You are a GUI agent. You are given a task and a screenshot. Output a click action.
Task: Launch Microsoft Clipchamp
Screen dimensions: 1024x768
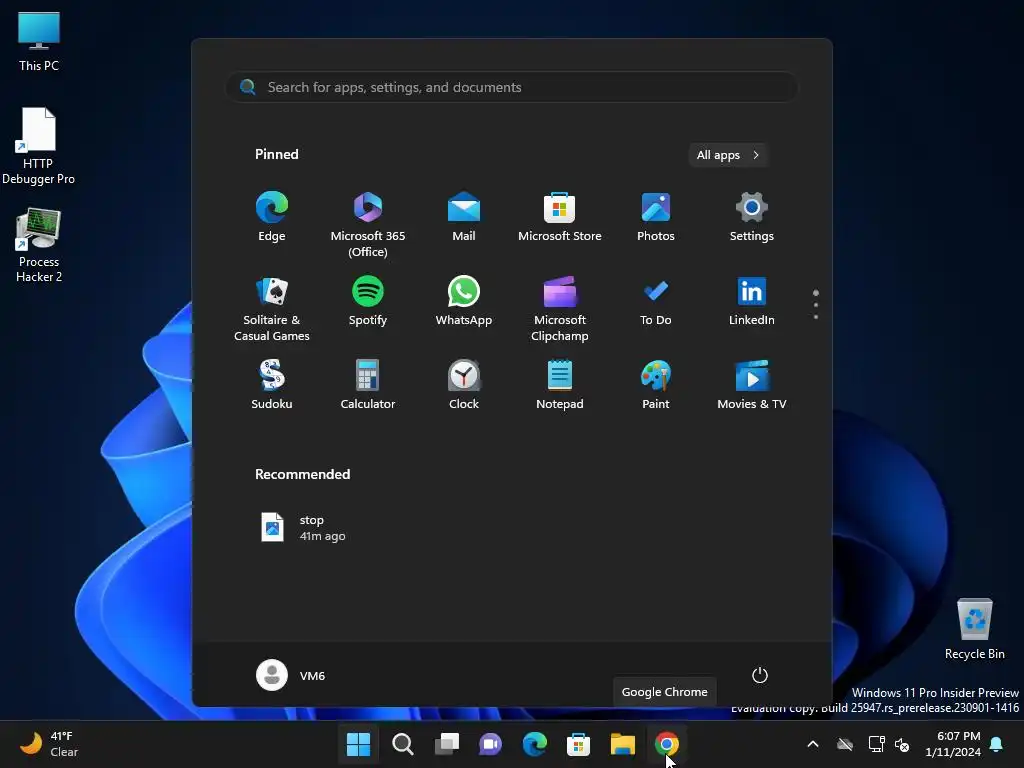560,309
